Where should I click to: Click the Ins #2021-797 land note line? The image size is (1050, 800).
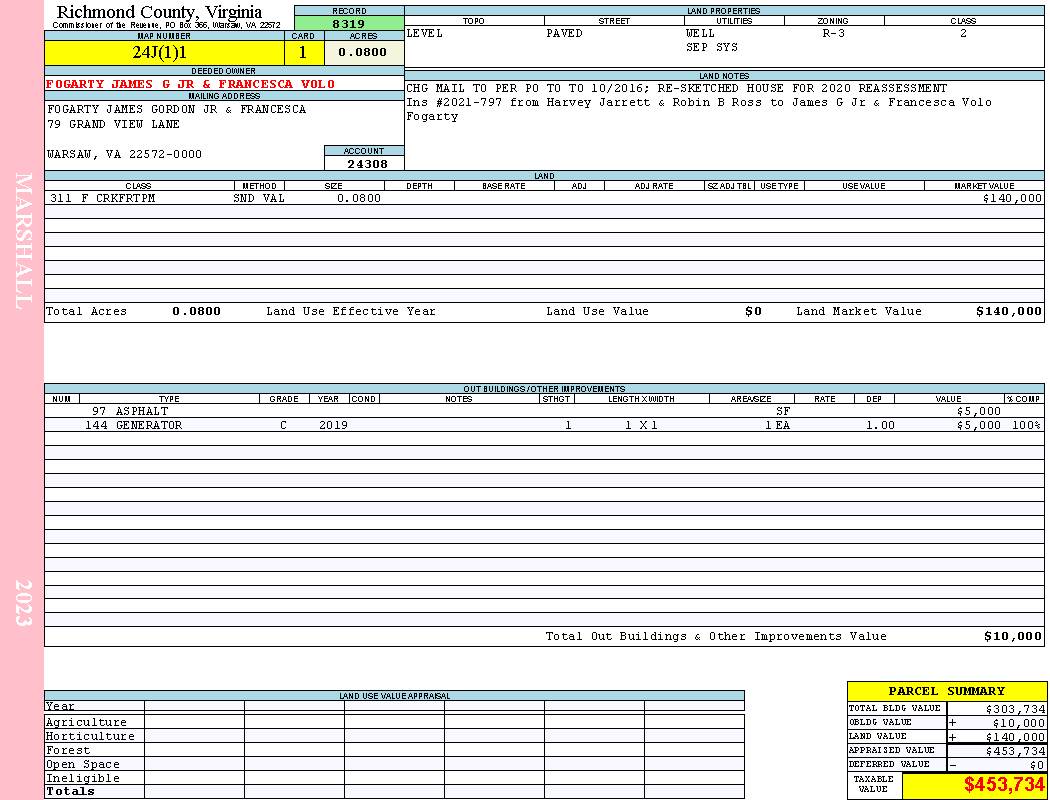click(698, 102)
